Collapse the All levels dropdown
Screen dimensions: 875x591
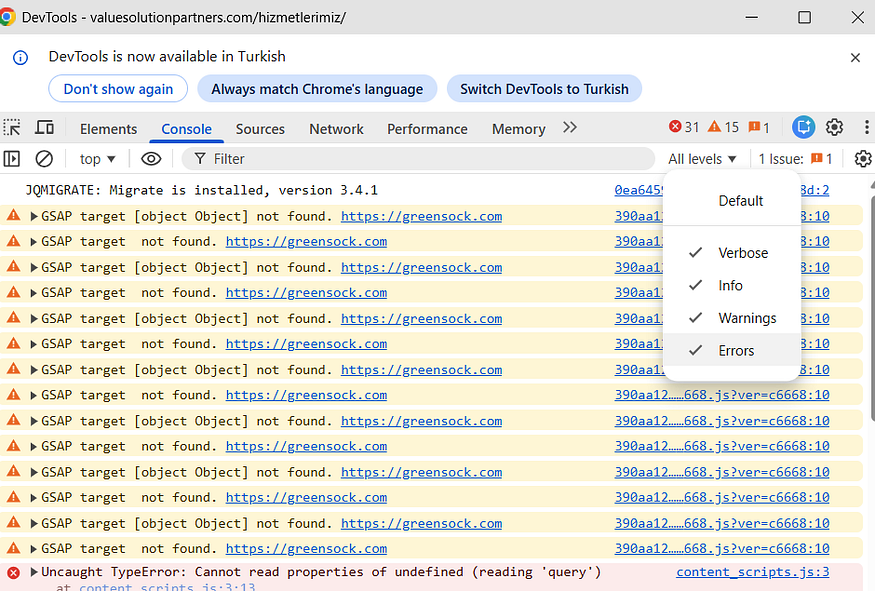coord(702,159)
